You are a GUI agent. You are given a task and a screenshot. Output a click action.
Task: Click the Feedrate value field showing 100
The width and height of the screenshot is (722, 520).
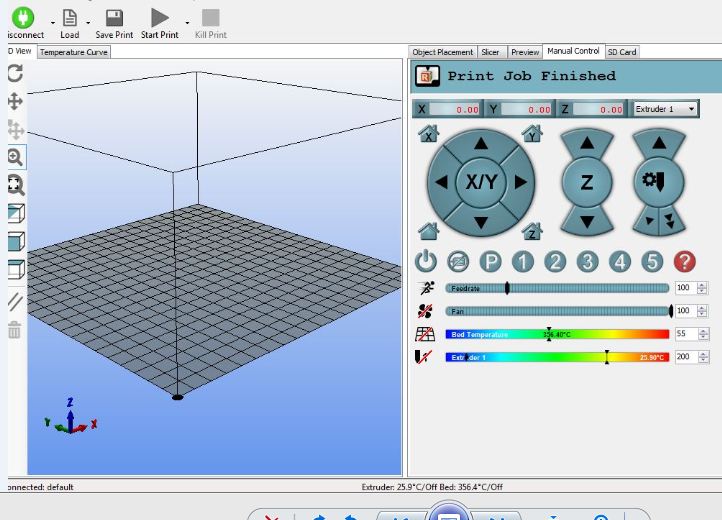click(x=686, y=288)
